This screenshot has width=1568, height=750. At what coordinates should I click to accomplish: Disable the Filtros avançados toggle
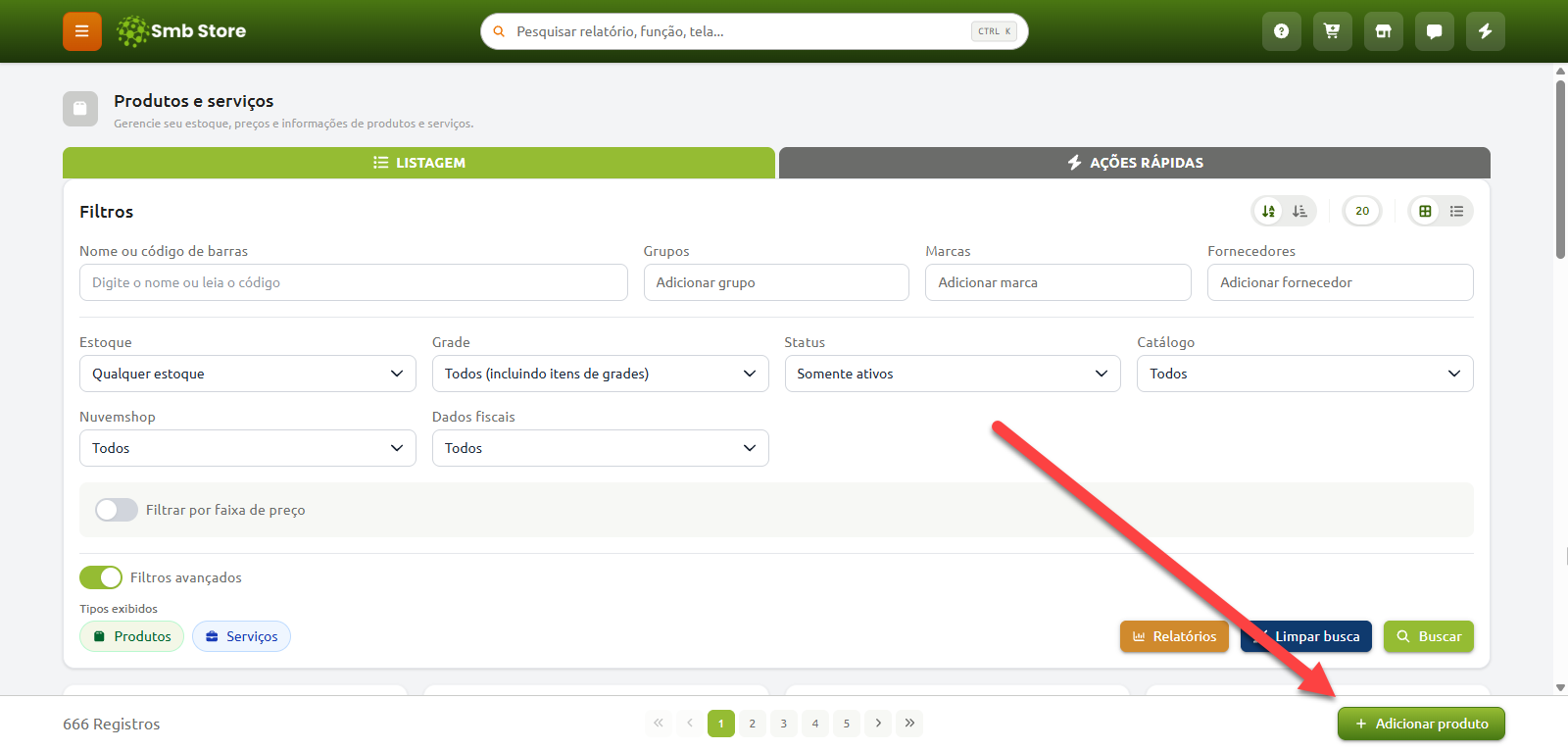(x=101, y=577)
